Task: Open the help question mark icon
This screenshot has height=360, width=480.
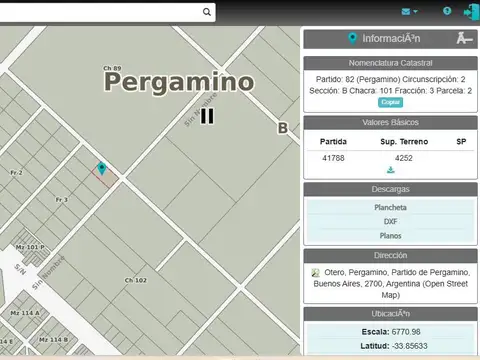Action: [x=447, y=11]
